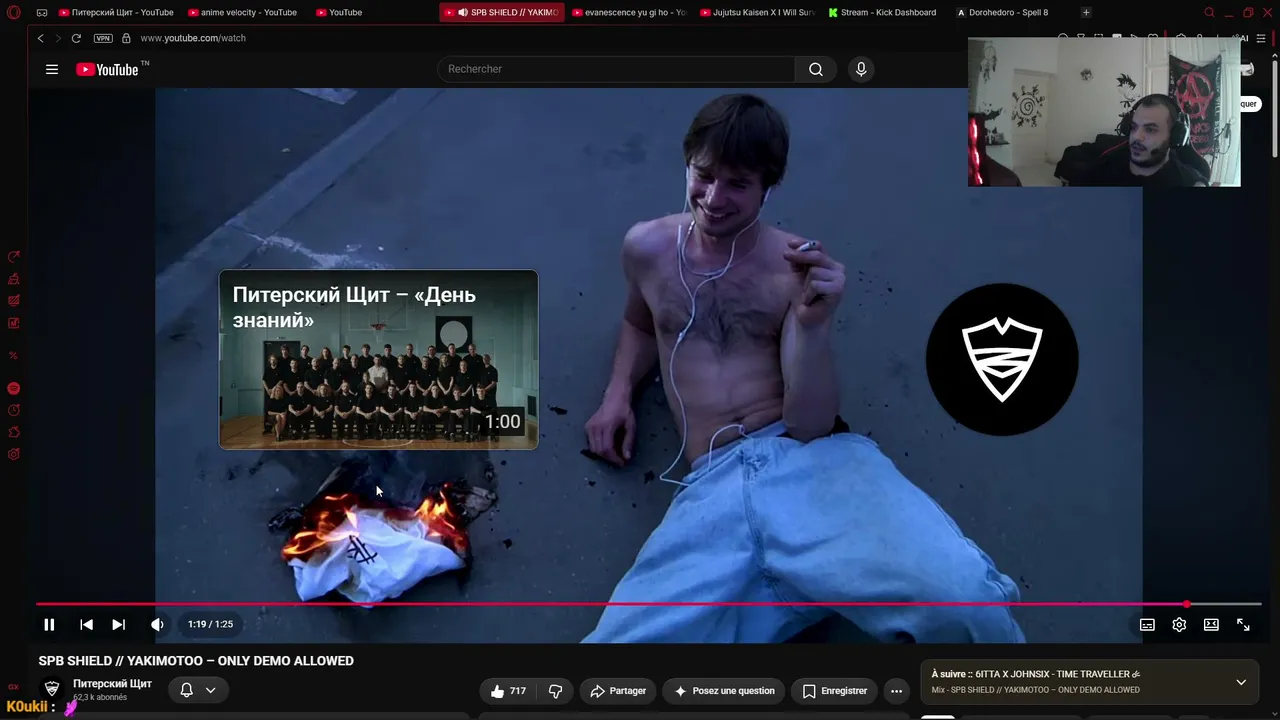Screen dimensions: 1280x720
Task: Expand the 'À suivre' mix playlist panel
Action: (x=1241, y=682)
